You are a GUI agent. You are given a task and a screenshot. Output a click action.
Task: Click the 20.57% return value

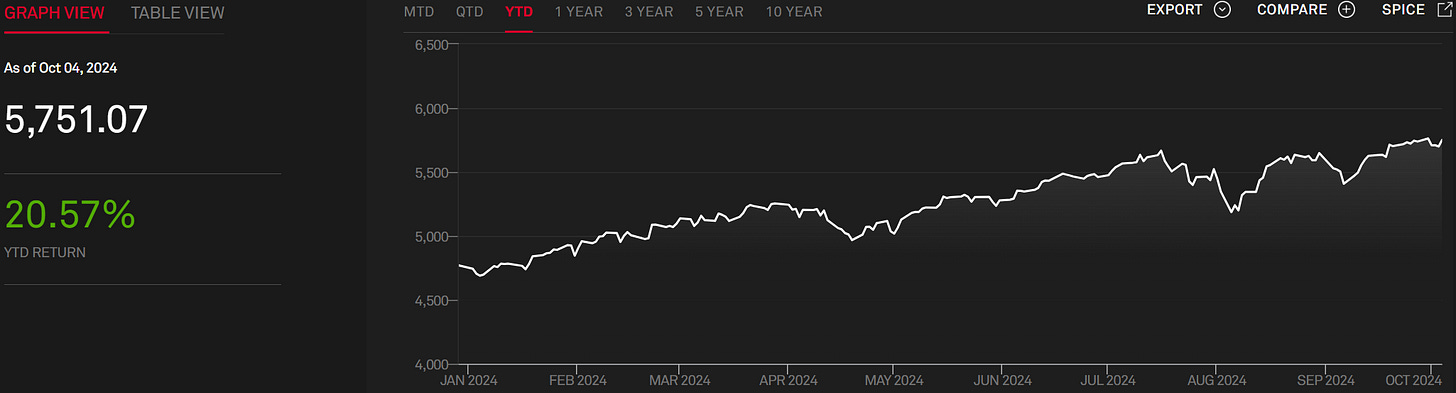[69, 214]
